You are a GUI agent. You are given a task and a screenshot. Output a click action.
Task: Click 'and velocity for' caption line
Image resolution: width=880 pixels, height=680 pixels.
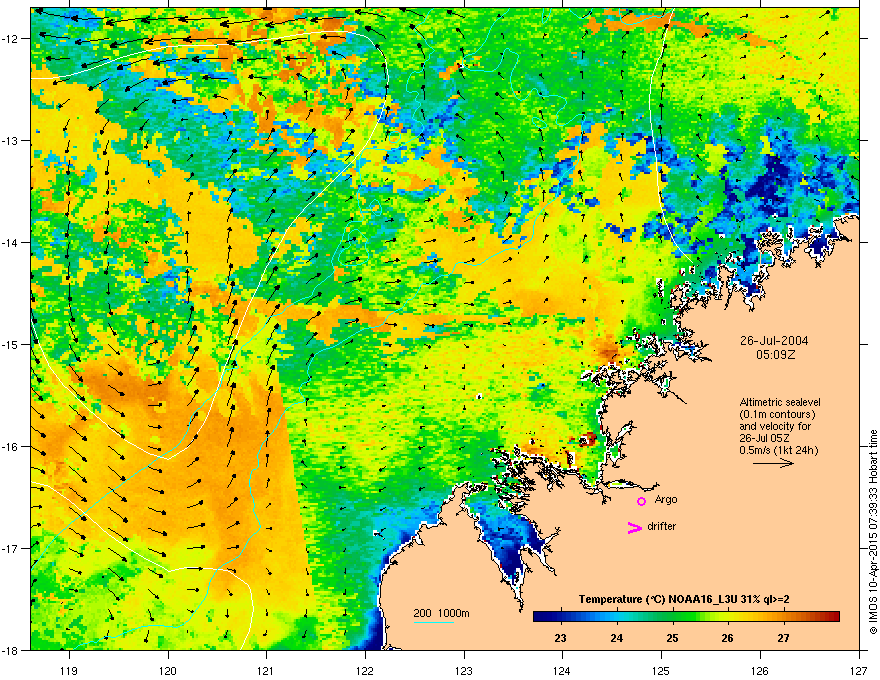775,426
